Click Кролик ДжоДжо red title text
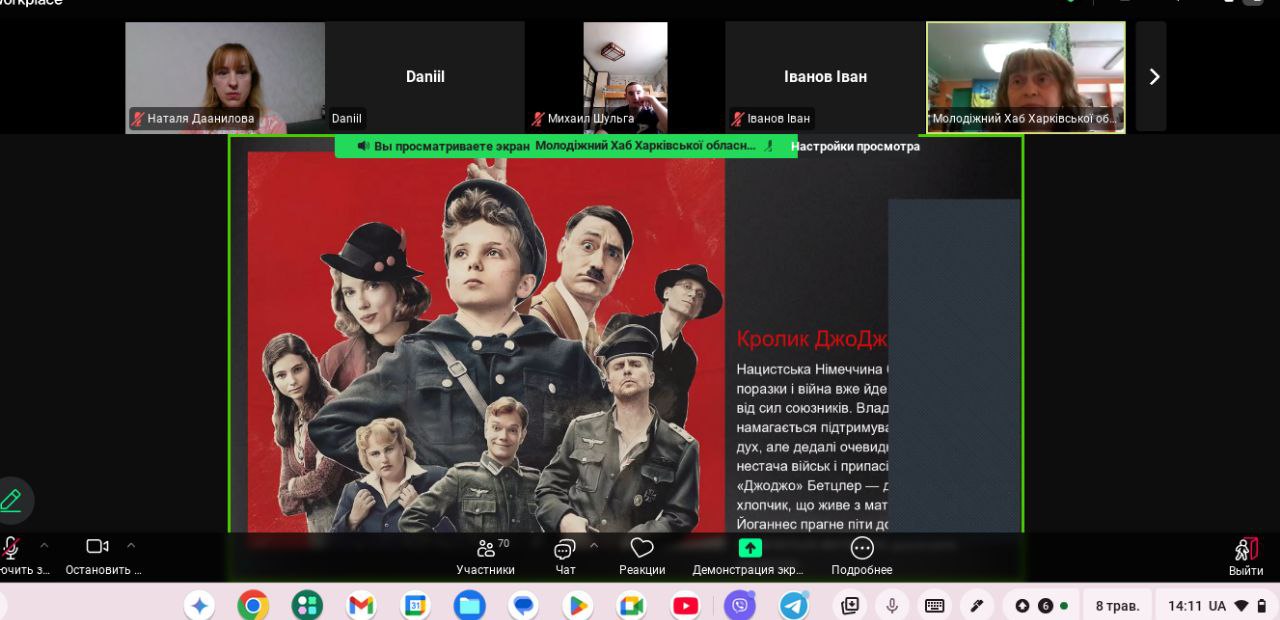 click(x=811, y=339)
